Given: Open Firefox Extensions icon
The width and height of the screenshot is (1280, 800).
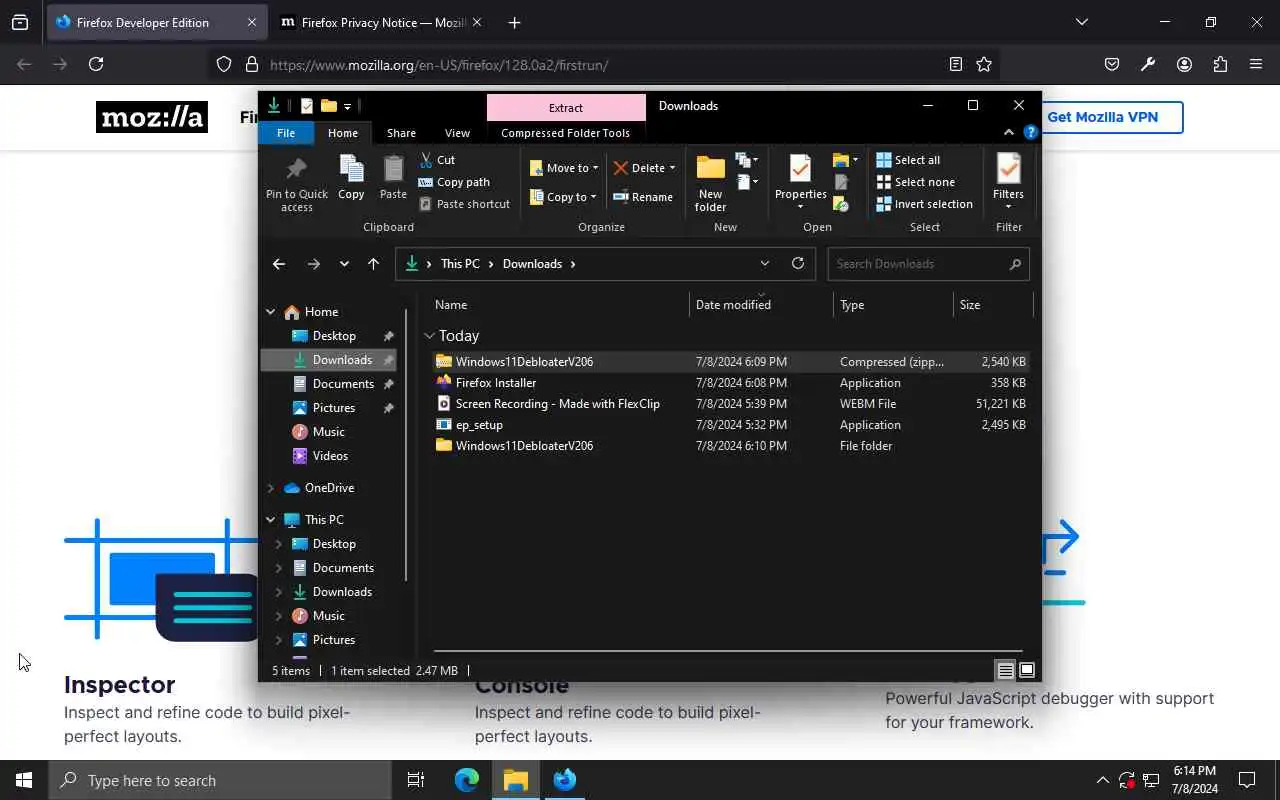Looking at the screenshot, I should point(1220,64).
